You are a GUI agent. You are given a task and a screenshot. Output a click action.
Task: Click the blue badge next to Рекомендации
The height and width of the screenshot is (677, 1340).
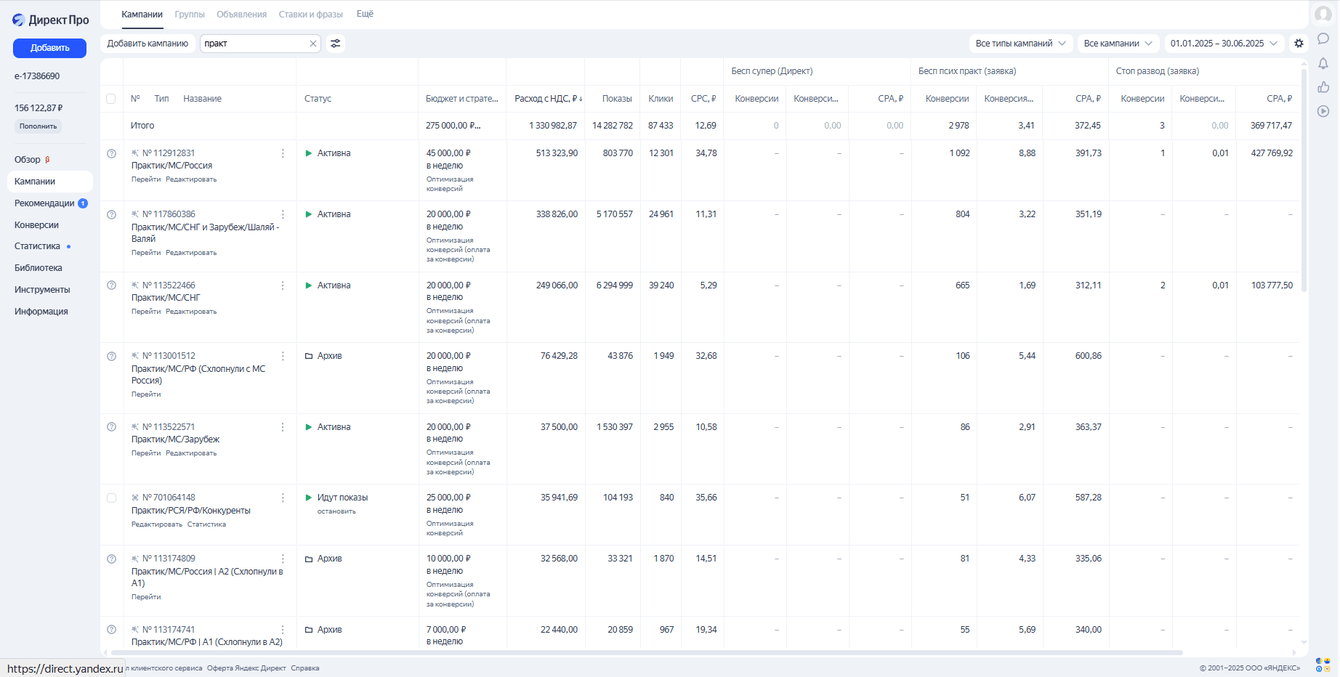[x=83, y=204]
